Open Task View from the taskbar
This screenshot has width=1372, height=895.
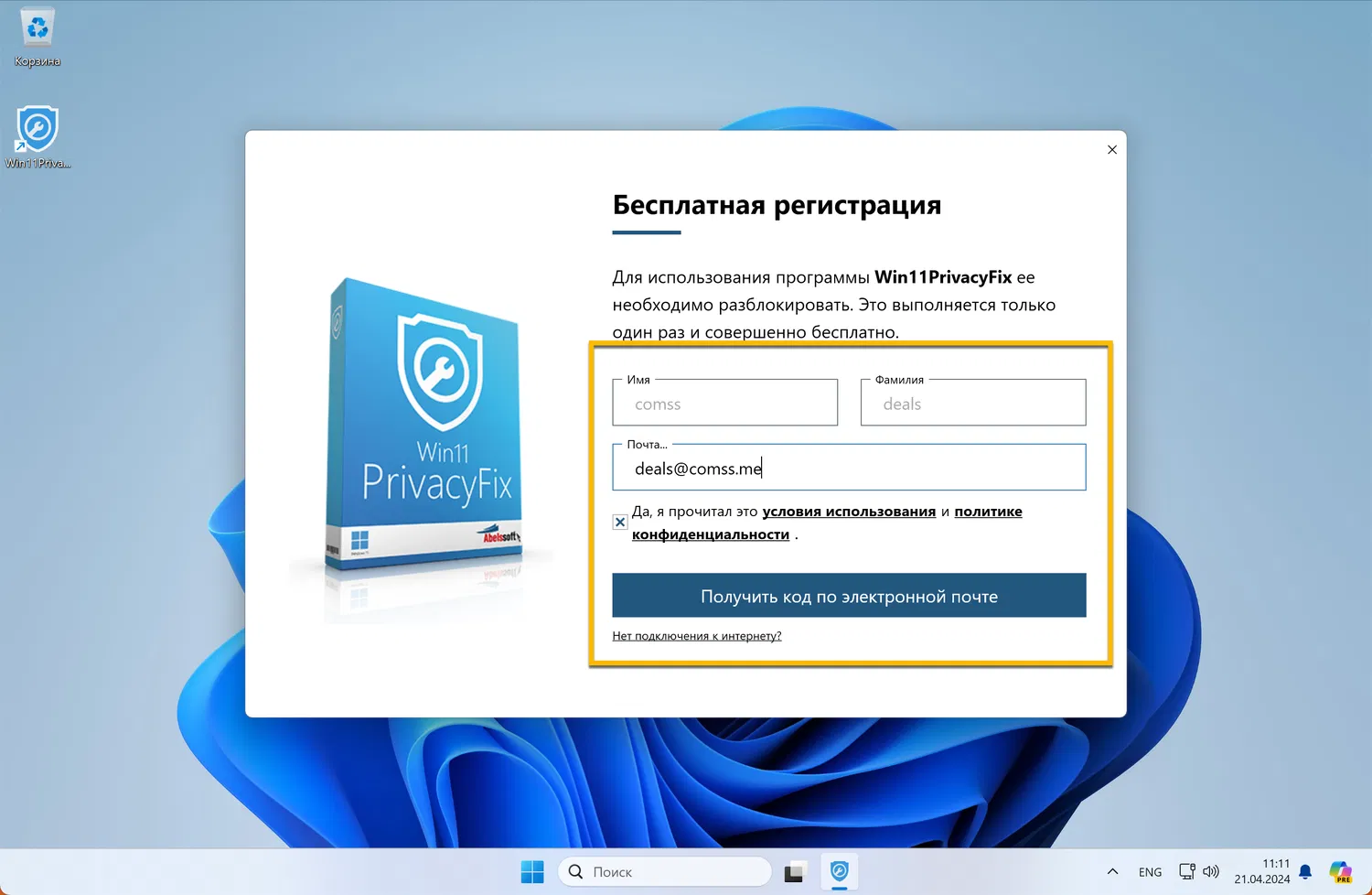point(794,871)
